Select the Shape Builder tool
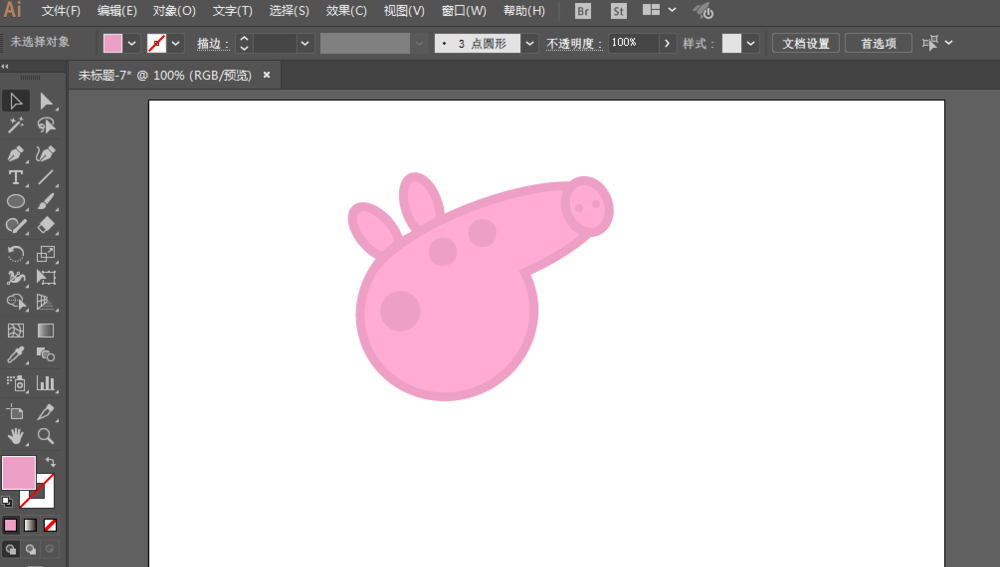Screen dimensions: 1000x567 (16, 302)
